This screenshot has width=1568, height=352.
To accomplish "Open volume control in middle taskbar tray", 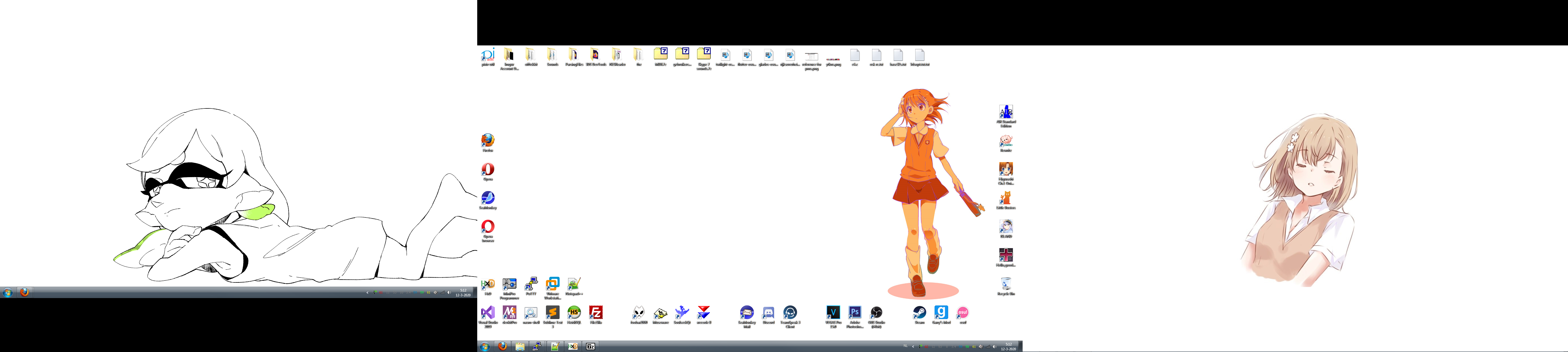I will point(994,347).
